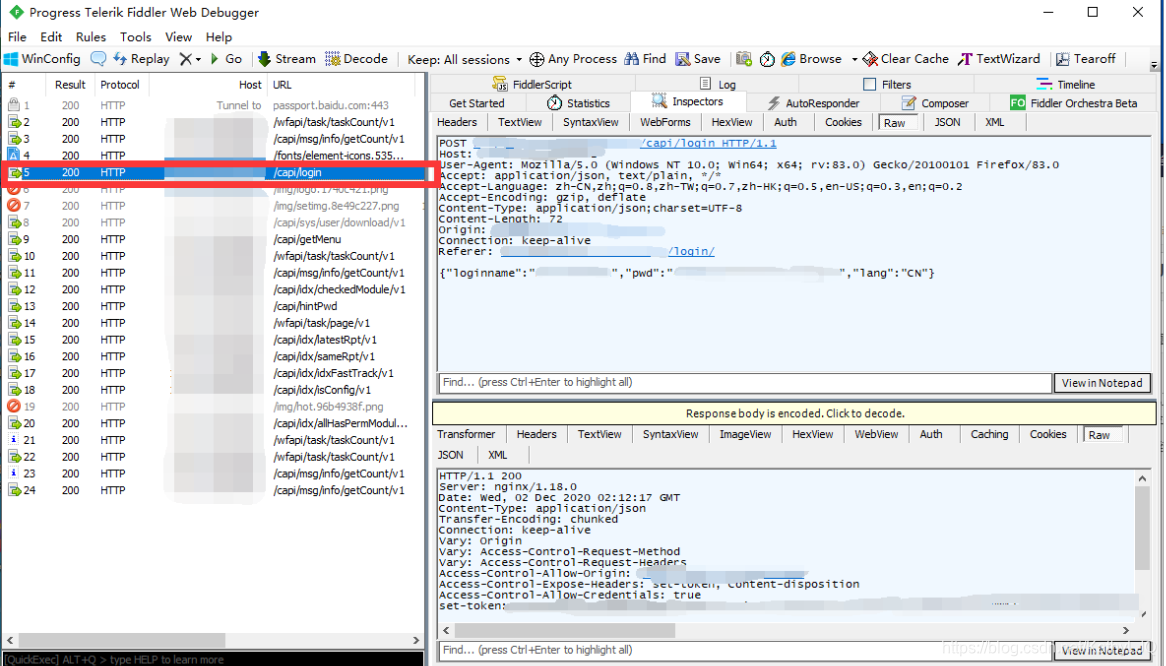Open the Statistics tab
1166x666 pixels.
coord(579,103)
